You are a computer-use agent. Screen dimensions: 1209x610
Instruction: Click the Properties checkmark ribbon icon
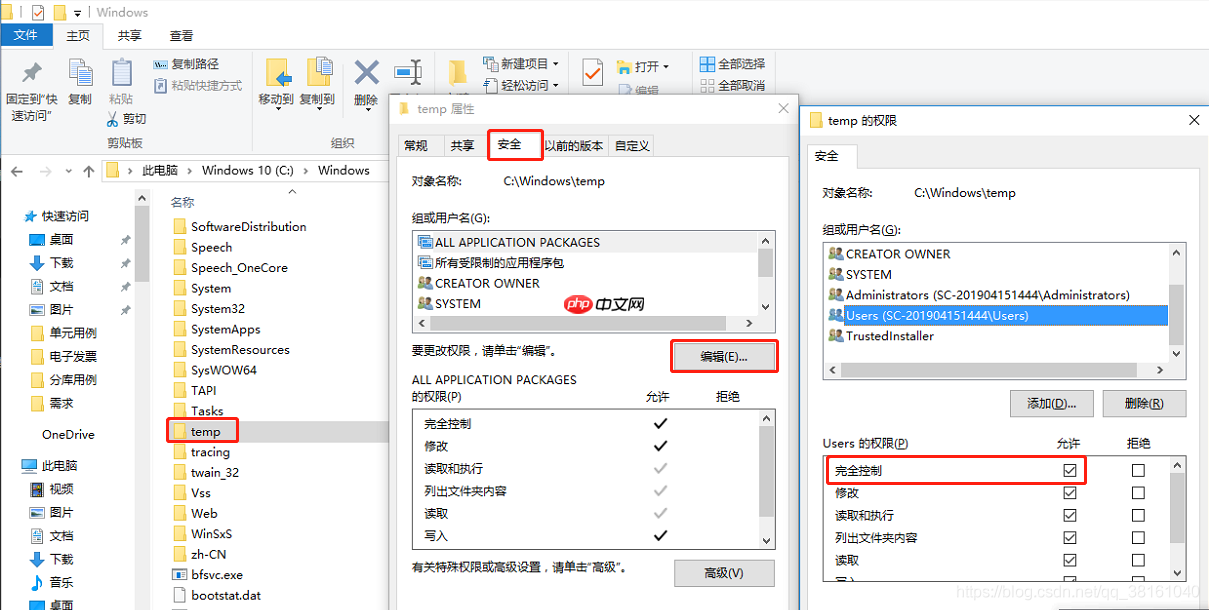point(593,72)
